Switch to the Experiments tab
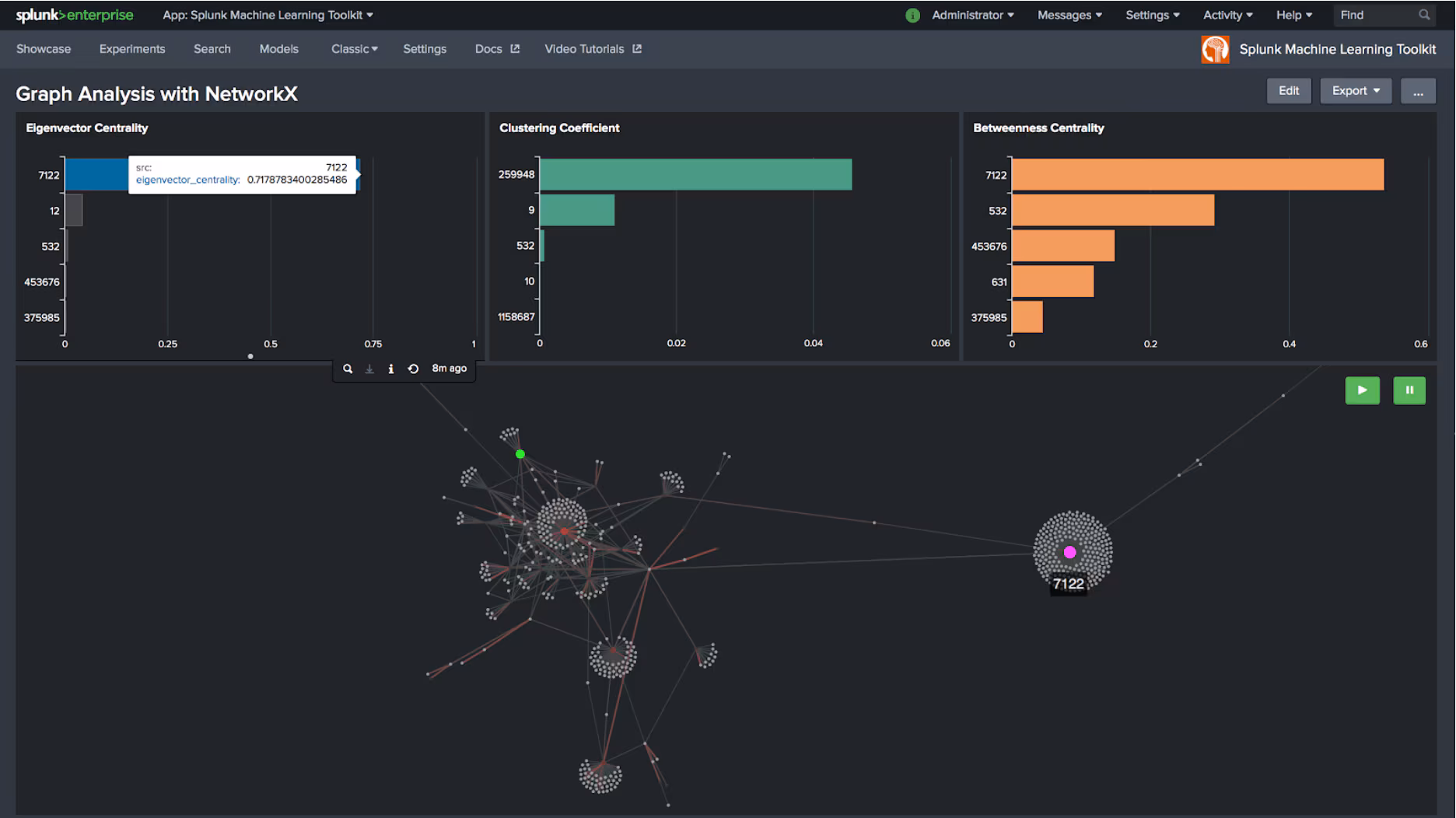The height and width of the screenshot is (818, 1456). 131,48
